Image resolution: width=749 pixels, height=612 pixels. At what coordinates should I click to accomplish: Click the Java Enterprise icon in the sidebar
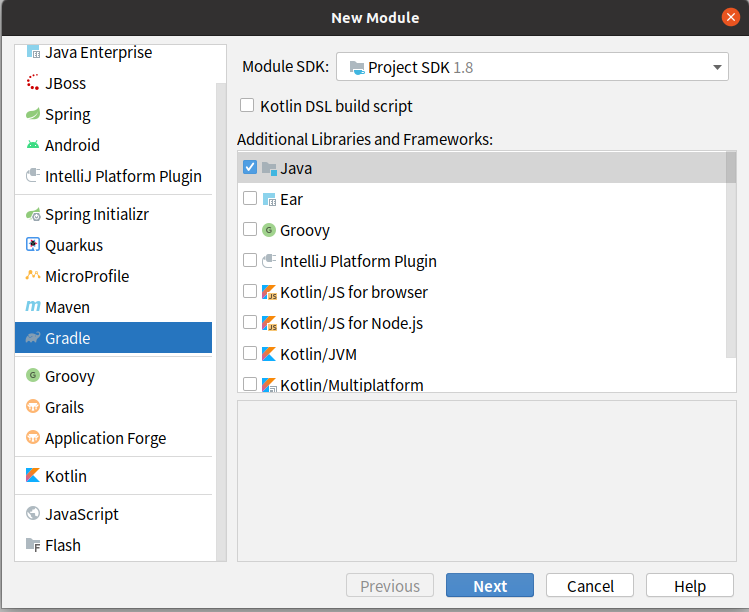(33, 51)
